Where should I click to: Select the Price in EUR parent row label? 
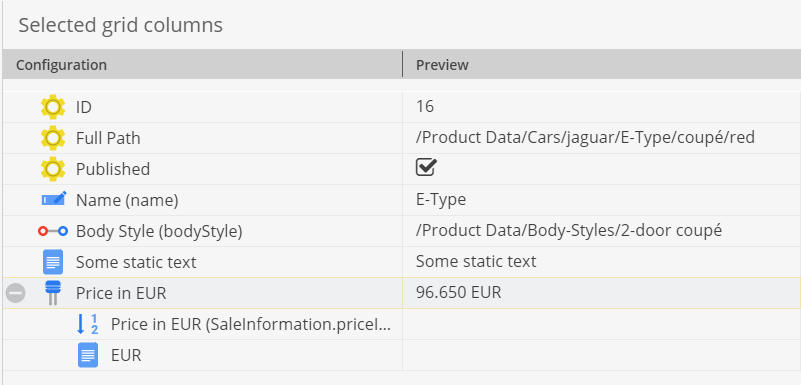click(121, 294)
